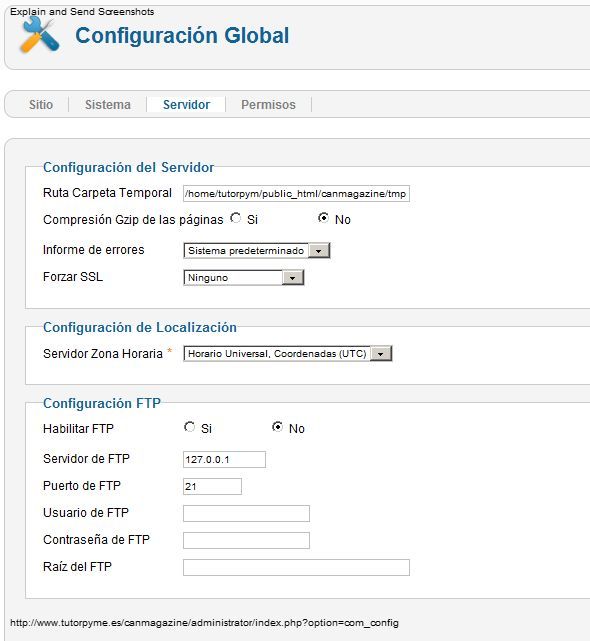Image resolution: width=590 pixels, height=641 pixels.
Task: Click the Ruta Carpeta Temporal field
Action: [x=296, y=194]
